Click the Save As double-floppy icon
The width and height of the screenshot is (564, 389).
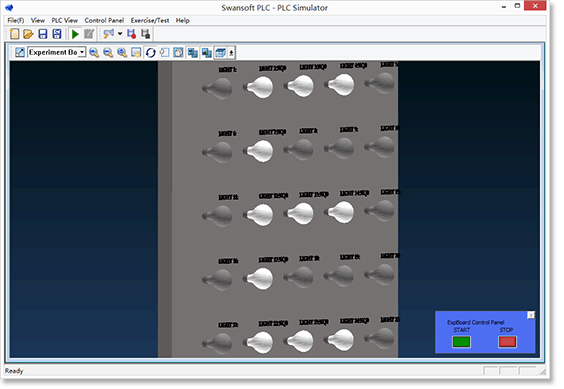tap(57, 34)
